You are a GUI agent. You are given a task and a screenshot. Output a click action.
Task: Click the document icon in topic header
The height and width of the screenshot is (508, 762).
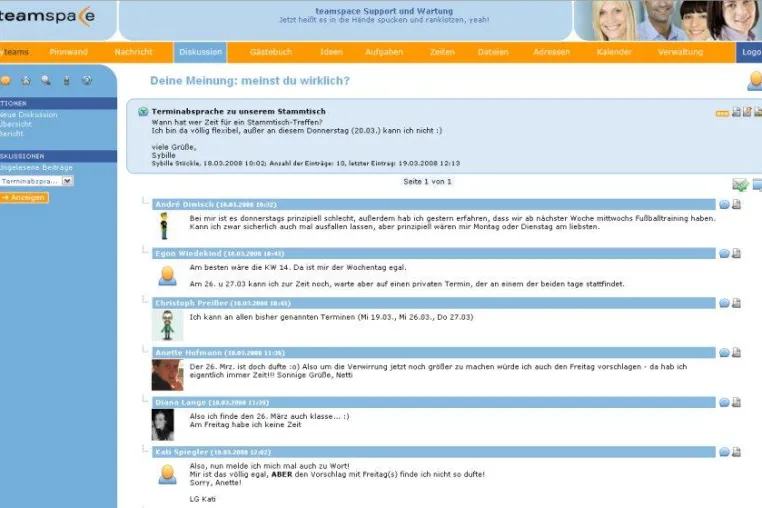tap(736, 112)
